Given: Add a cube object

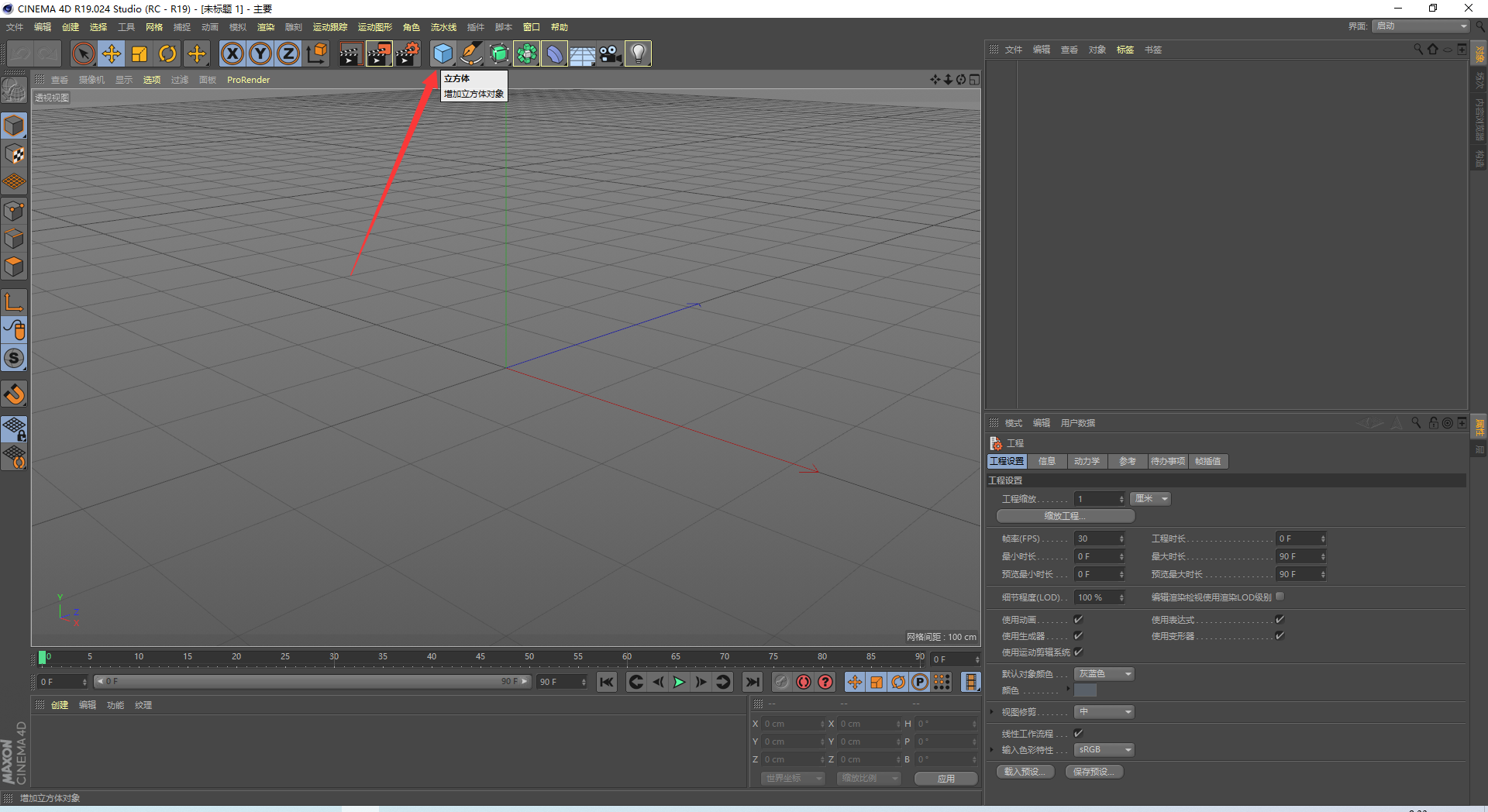Looking at the screenshot, I should click(x=443, y=53).
